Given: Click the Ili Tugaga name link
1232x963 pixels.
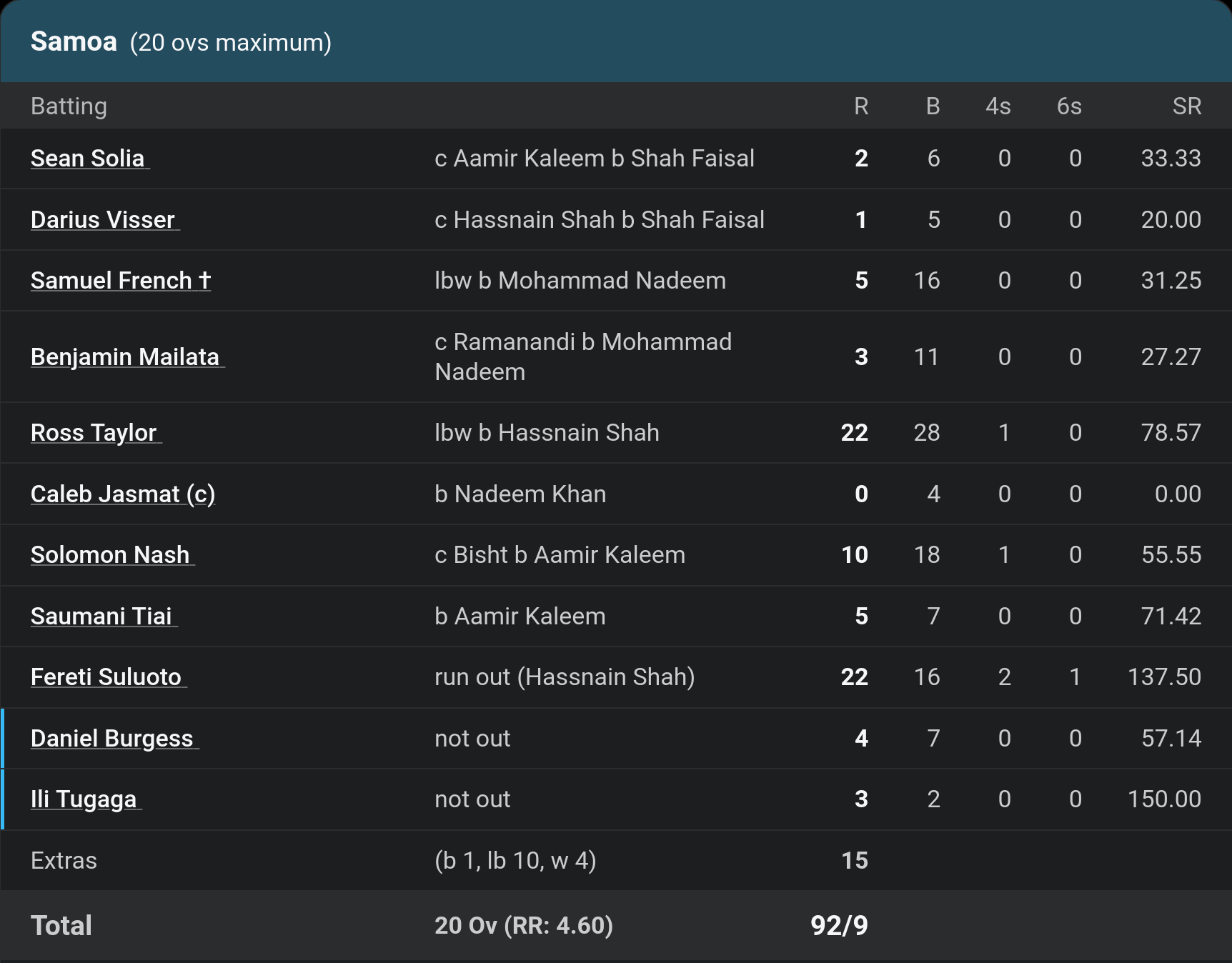Looking at the screenshot, I should point(85,799).
